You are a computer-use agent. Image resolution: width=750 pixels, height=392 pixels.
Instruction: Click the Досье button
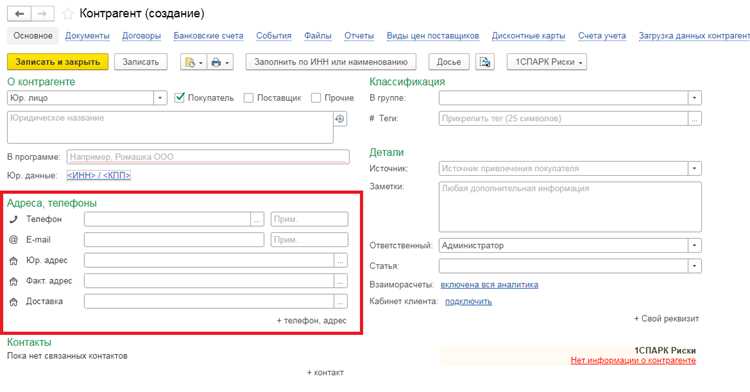click(449, 62)
